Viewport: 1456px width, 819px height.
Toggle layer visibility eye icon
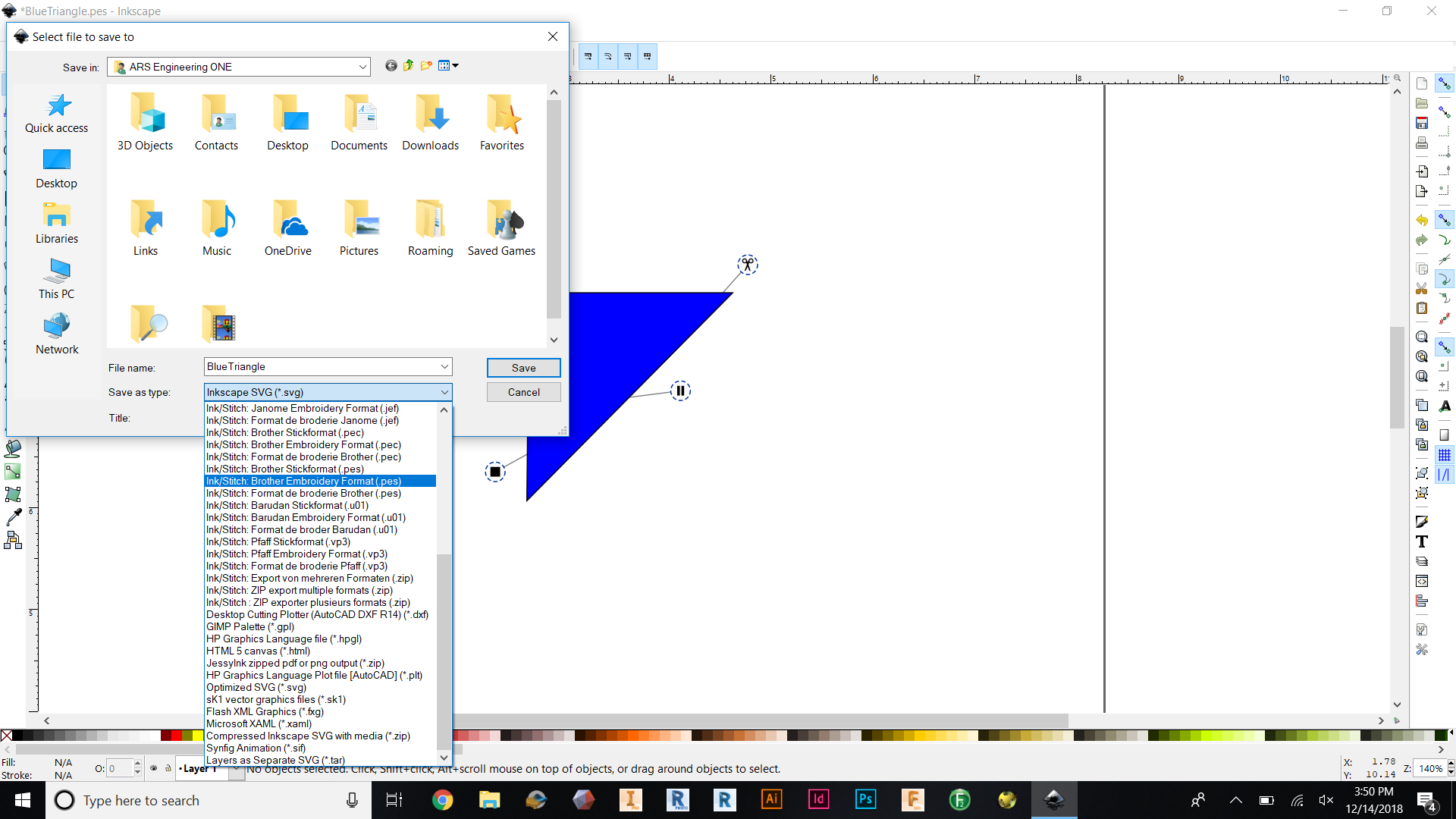click(x=154, y=768)
